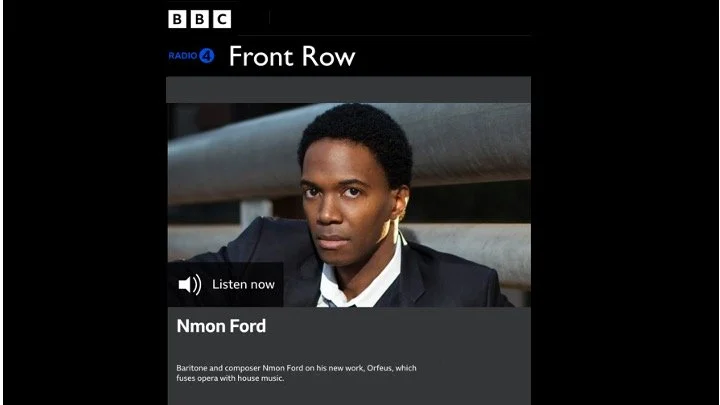Click the C block of BBC logo

click(222, 19)
